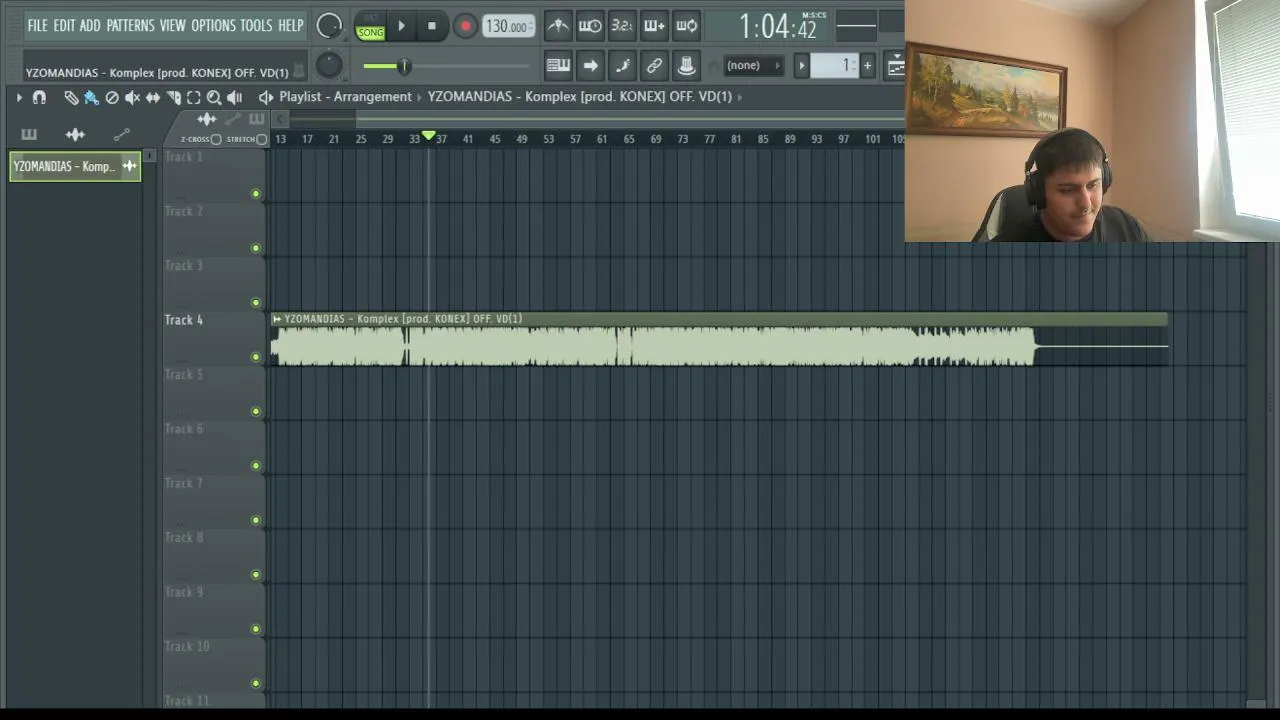
Task: Mute Track 7 using its green LED
Action: point(256,520)
